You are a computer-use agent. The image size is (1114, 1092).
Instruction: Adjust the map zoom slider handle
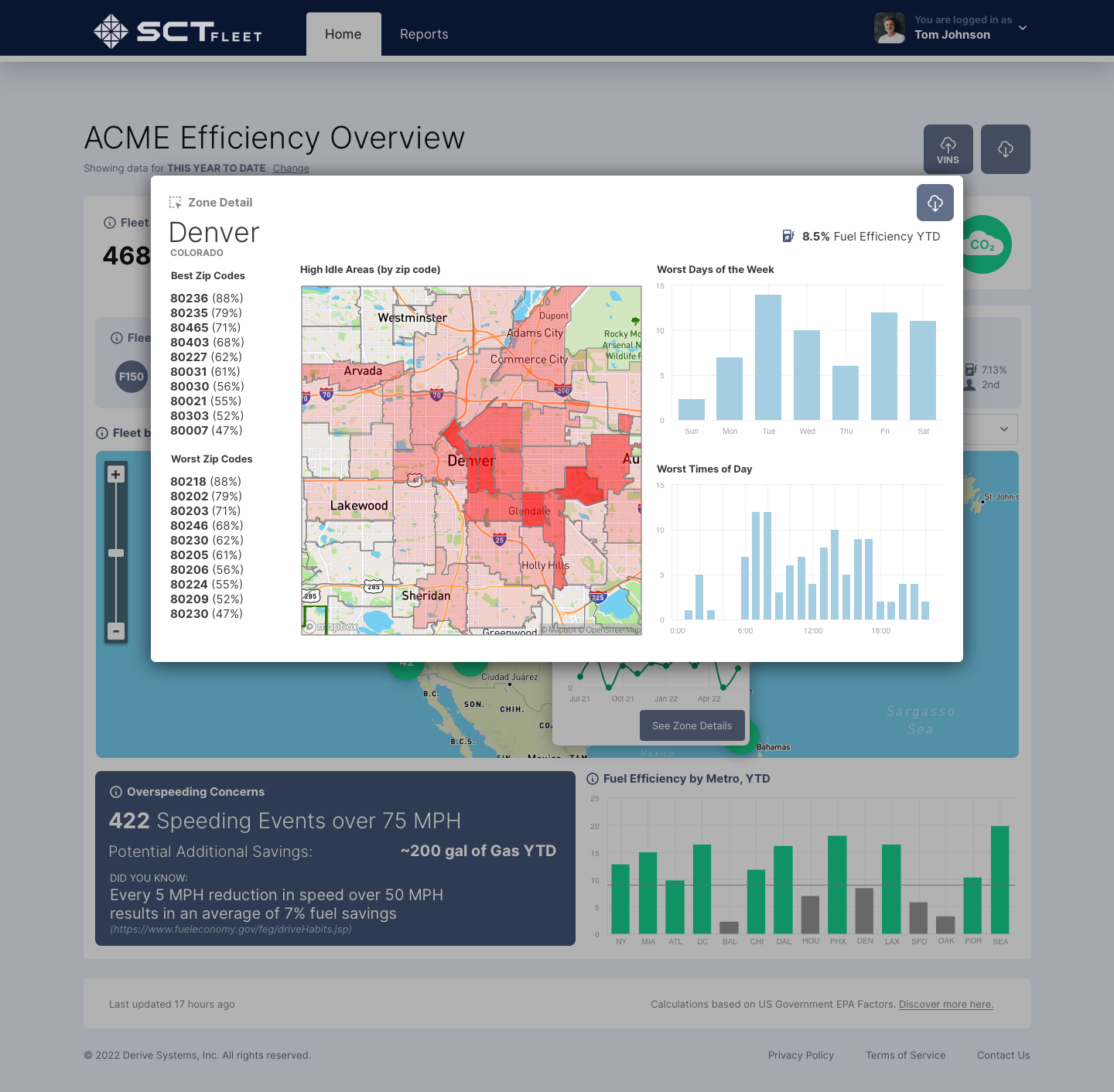click(x=116, y=553)
